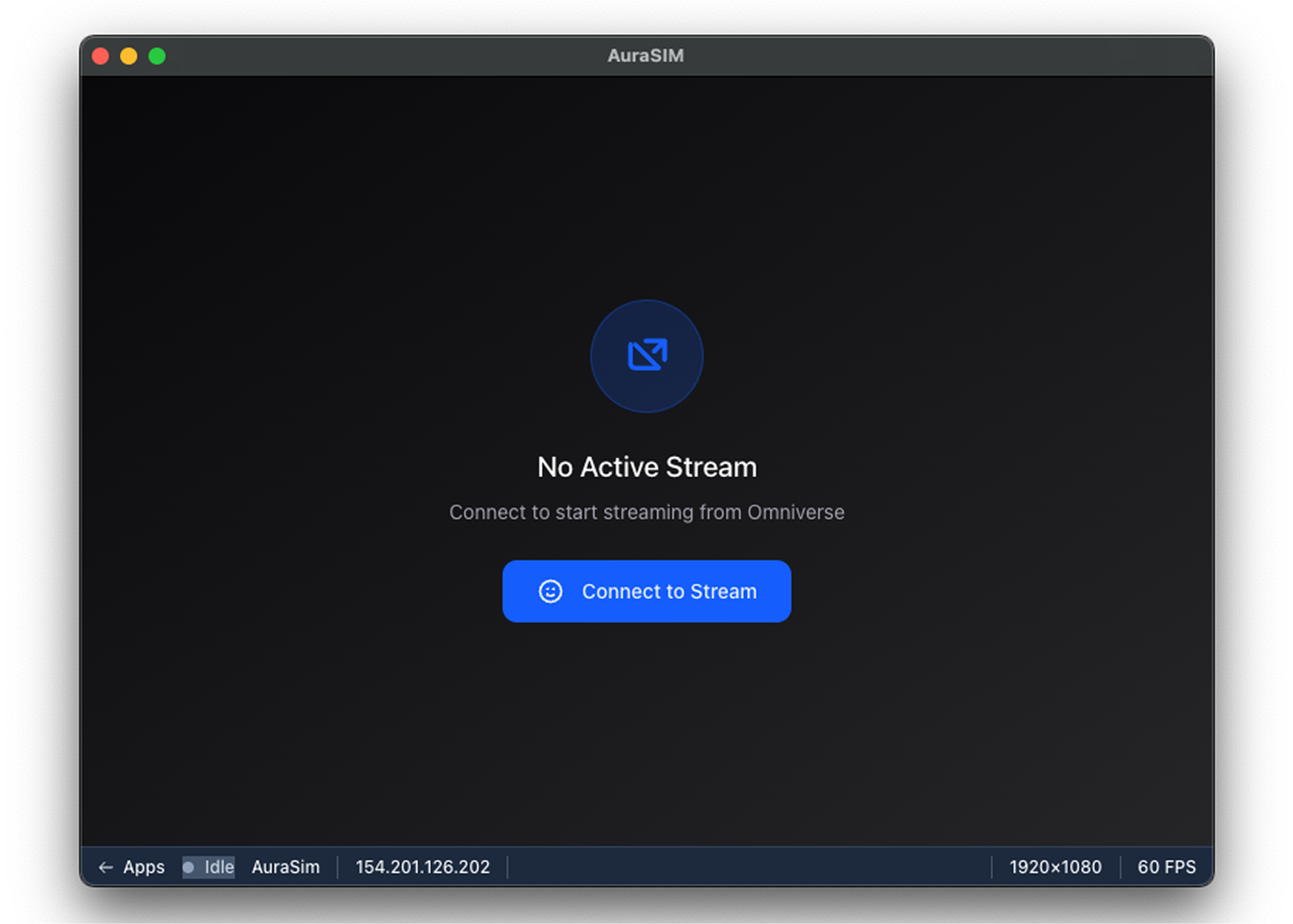
Task: Click the 60 FPS indicator
Action: 1166,867
